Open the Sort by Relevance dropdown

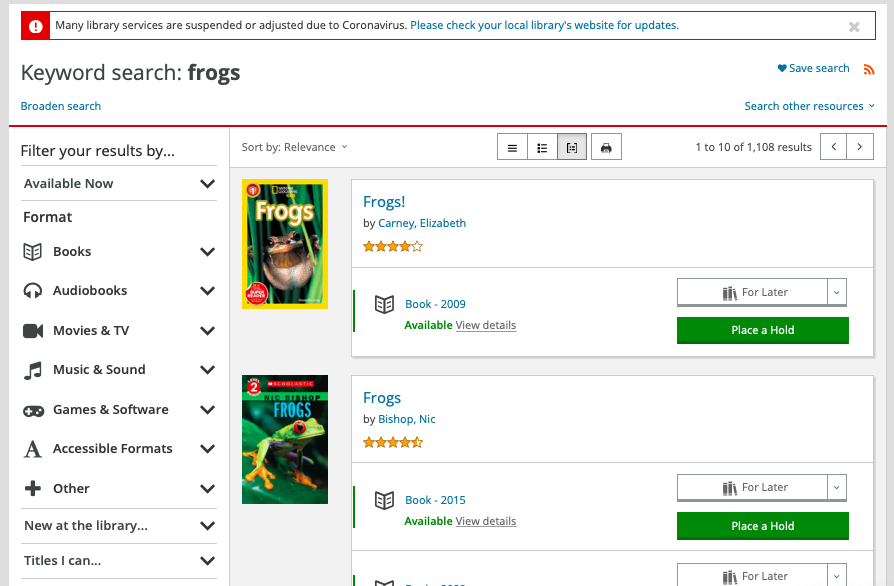294,147
